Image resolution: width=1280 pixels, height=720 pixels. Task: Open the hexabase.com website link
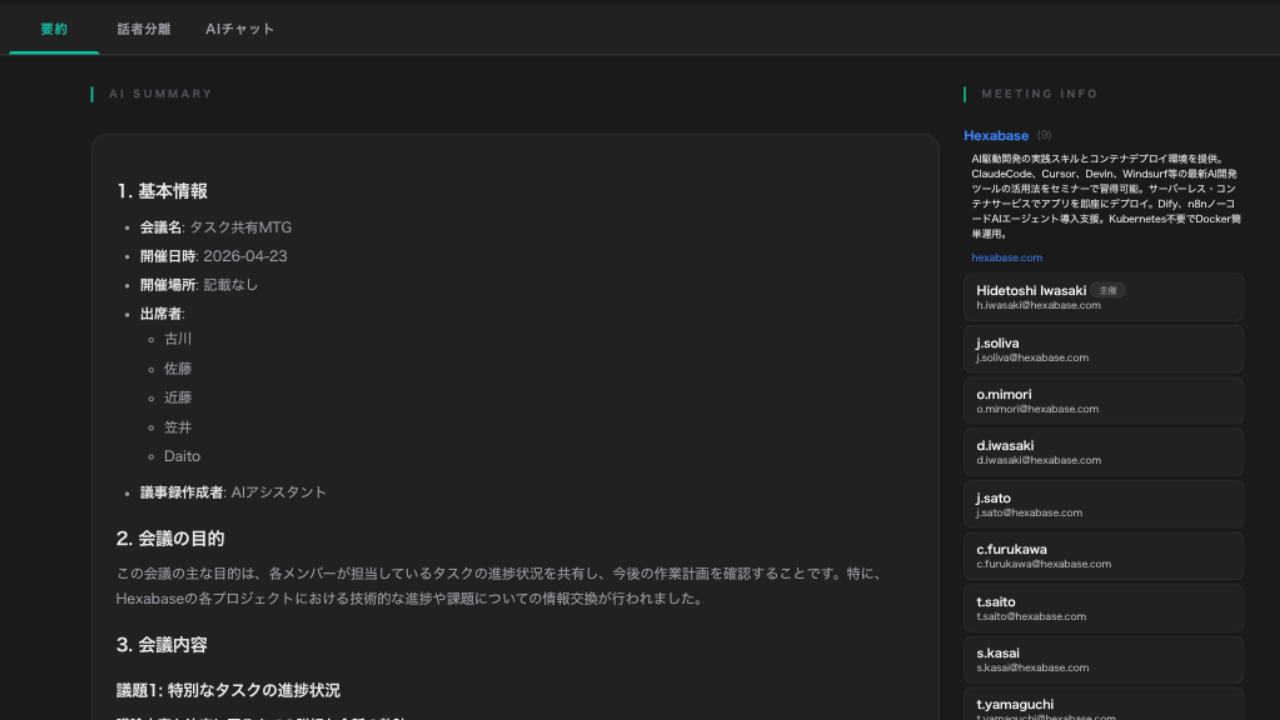tap(1006, 257)
